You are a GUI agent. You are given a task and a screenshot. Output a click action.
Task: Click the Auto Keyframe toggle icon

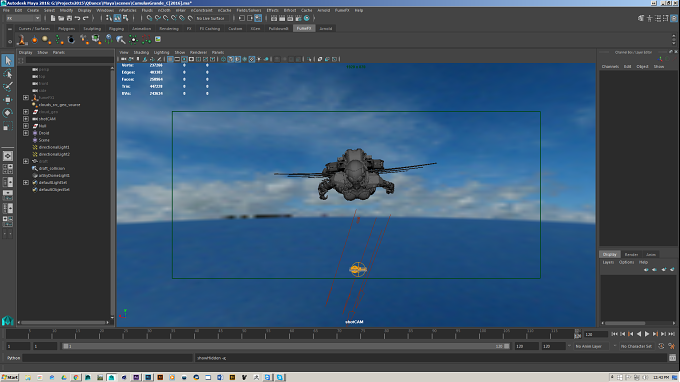point(661,346)
